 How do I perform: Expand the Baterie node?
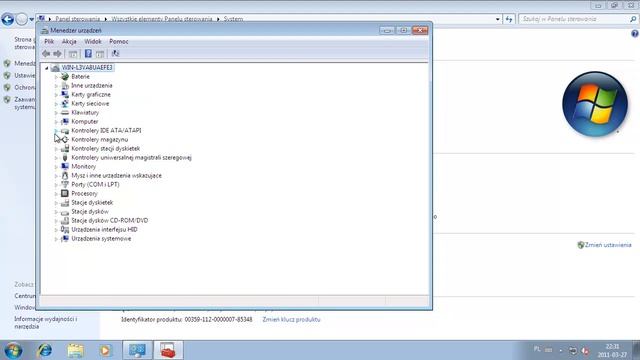click(x=56, y=77)
